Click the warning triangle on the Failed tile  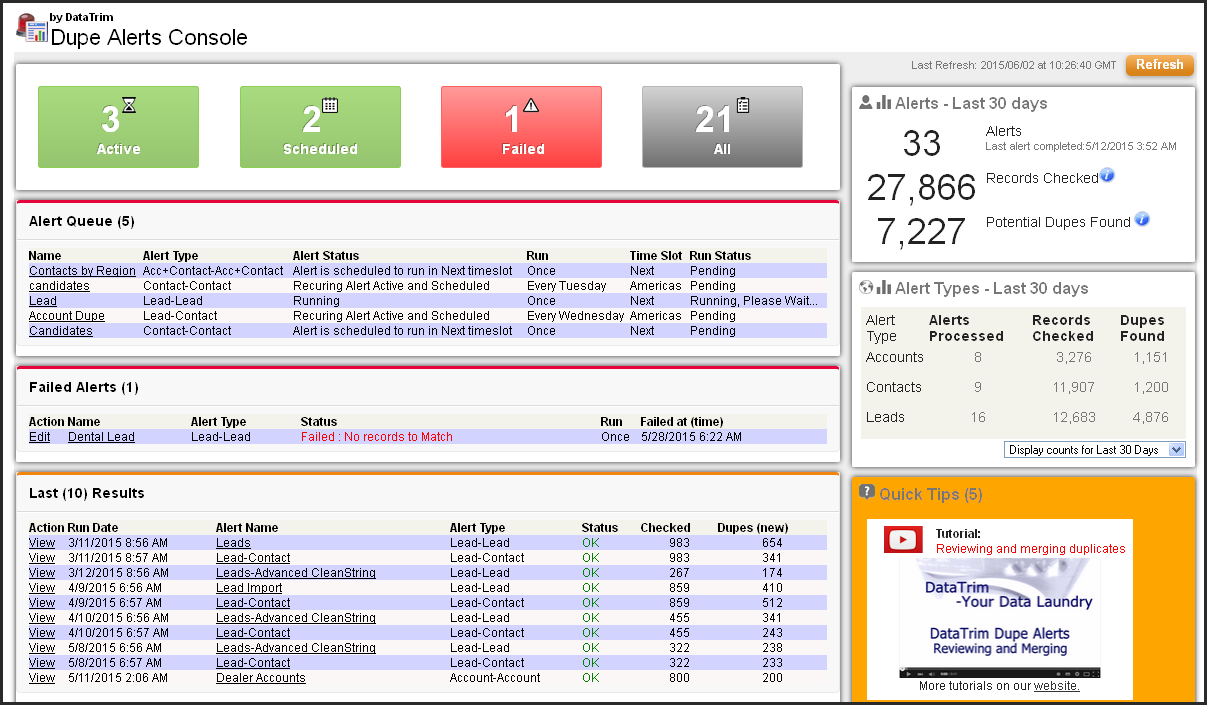click(x=531, y=104)
